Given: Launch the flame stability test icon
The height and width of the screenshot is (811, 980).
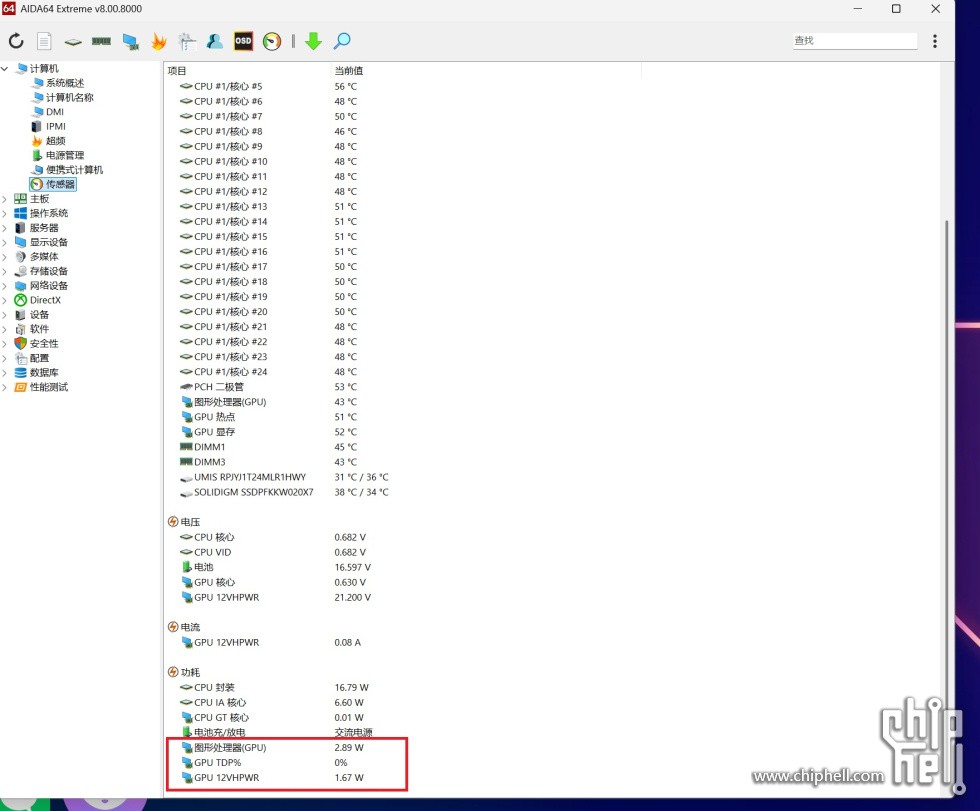Looking at the screenshot, I should click(158, 41).
